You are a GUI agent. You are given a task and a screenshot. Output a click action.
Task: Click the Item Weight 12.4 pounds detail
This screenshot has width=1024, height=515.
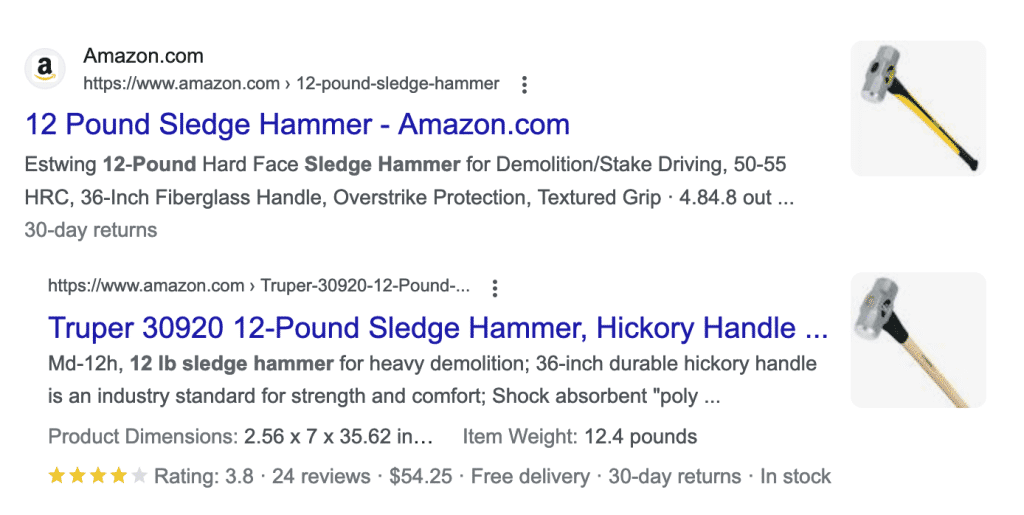pos(579,437)
